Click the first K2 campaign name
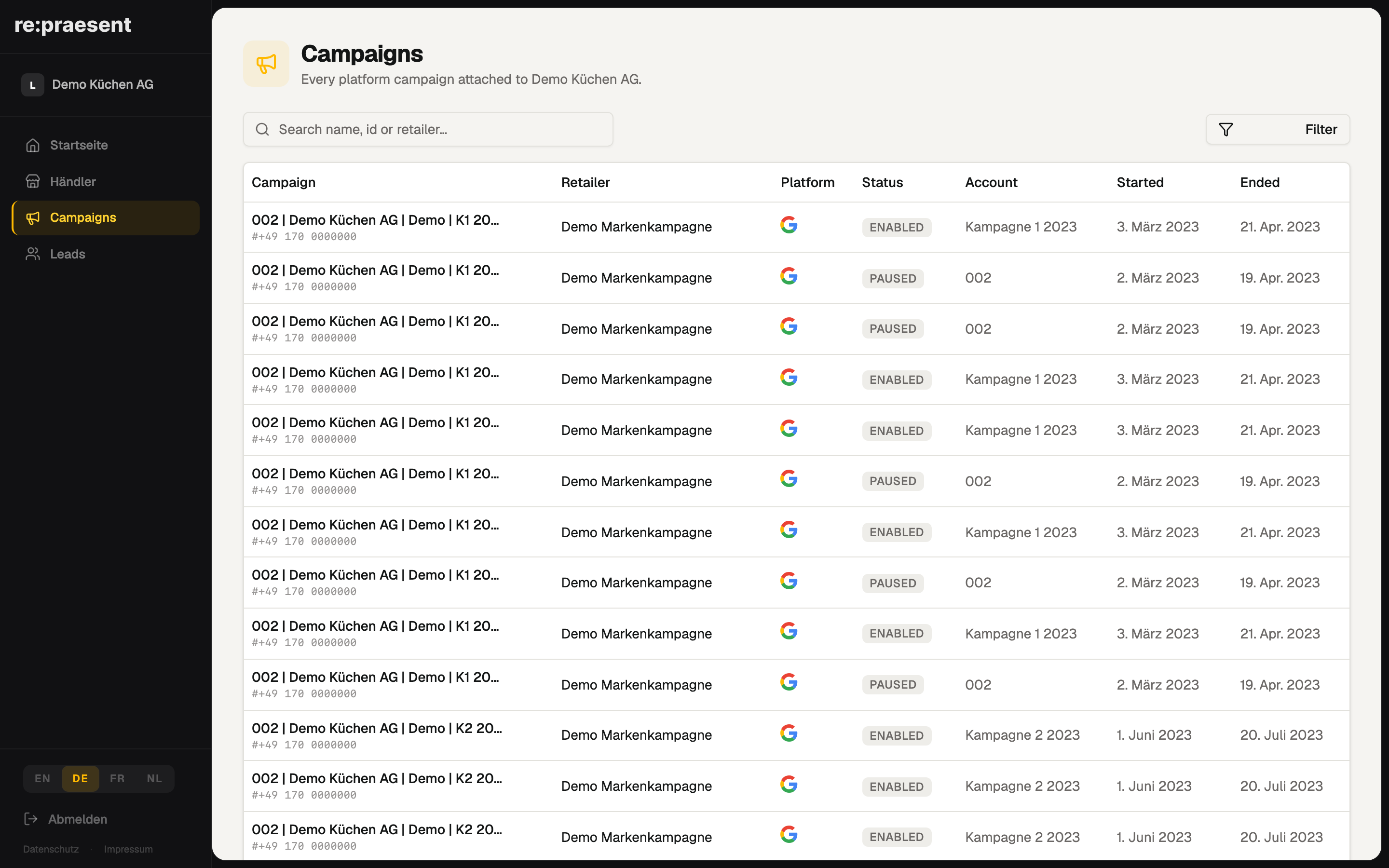Image resolution: width=1389 pixels, height=868 pixels. pyautogui.click(x=377, y=728)
